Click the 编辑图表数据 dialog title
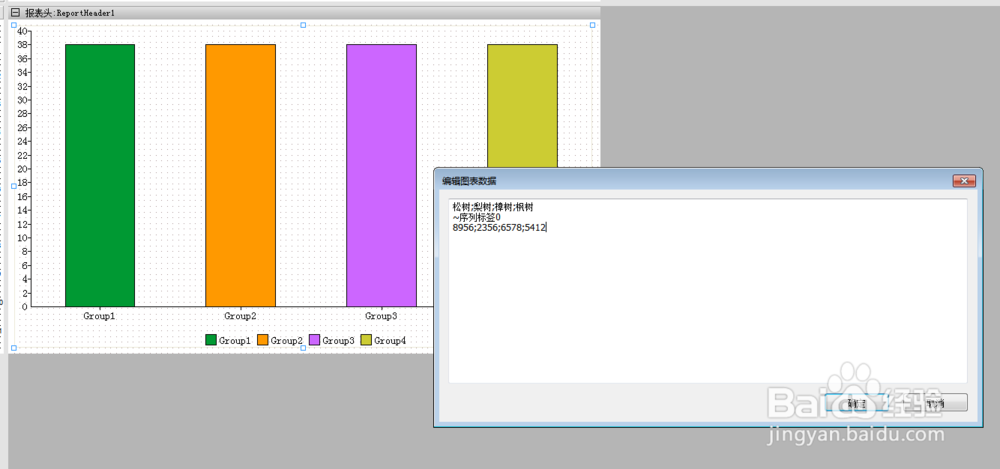The image size is (1000, 469). point(469,181)
